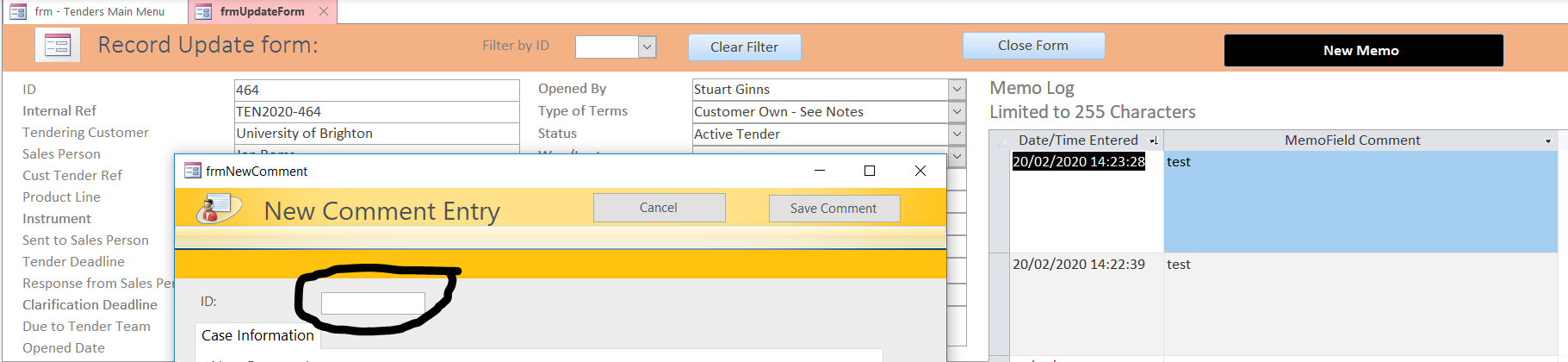The image size is (1568, 362).
Task: Open the Status combo box arrow
Action: tap(957, 134)
